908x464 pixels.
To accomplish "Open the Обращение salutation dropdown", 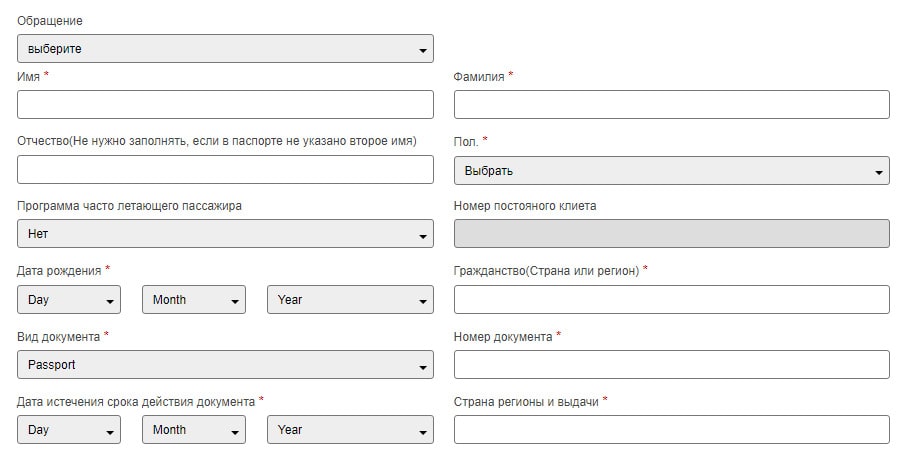I will (225, 49).
